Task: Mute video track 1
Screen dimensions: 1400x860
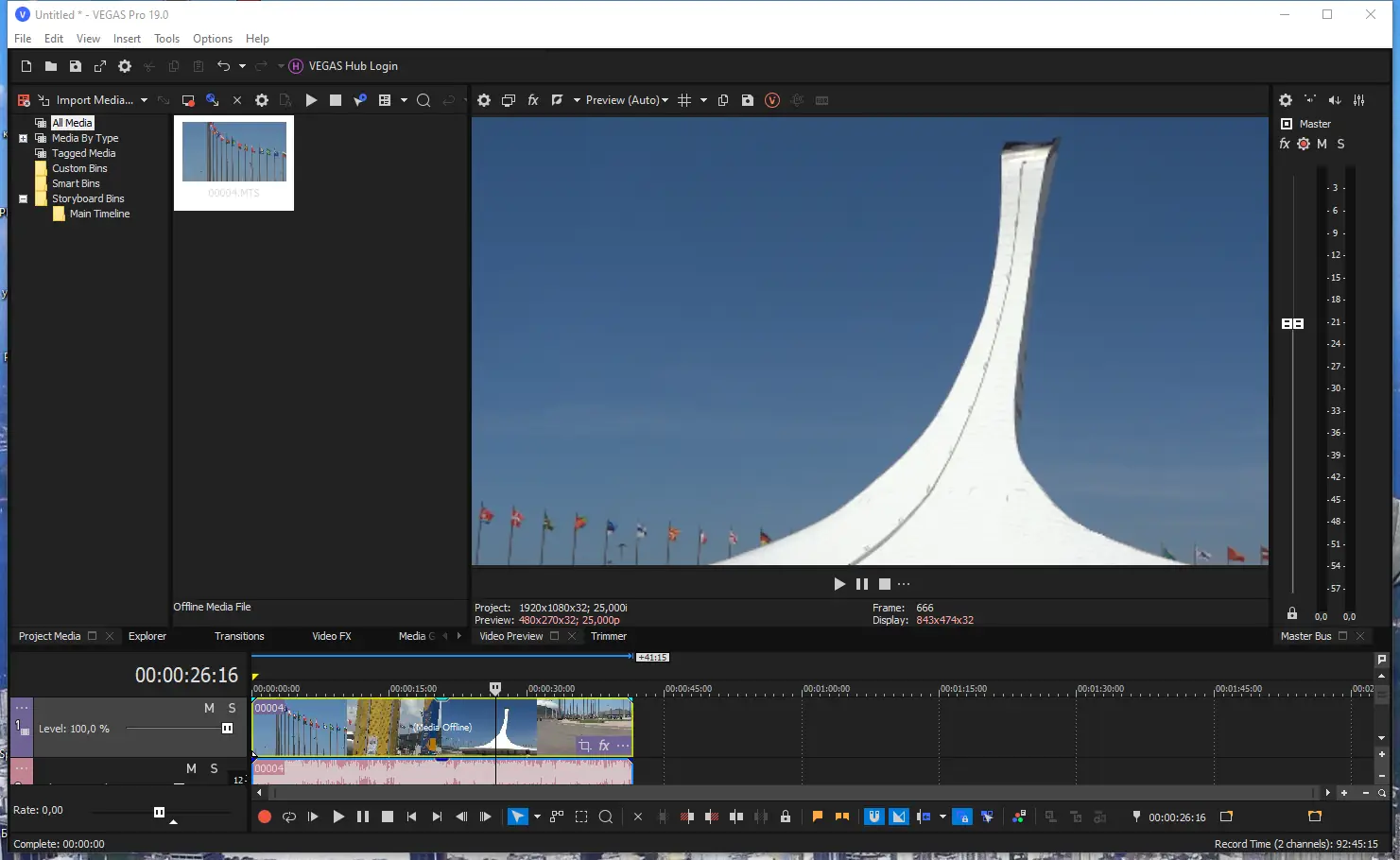Action: coord(209,708)
